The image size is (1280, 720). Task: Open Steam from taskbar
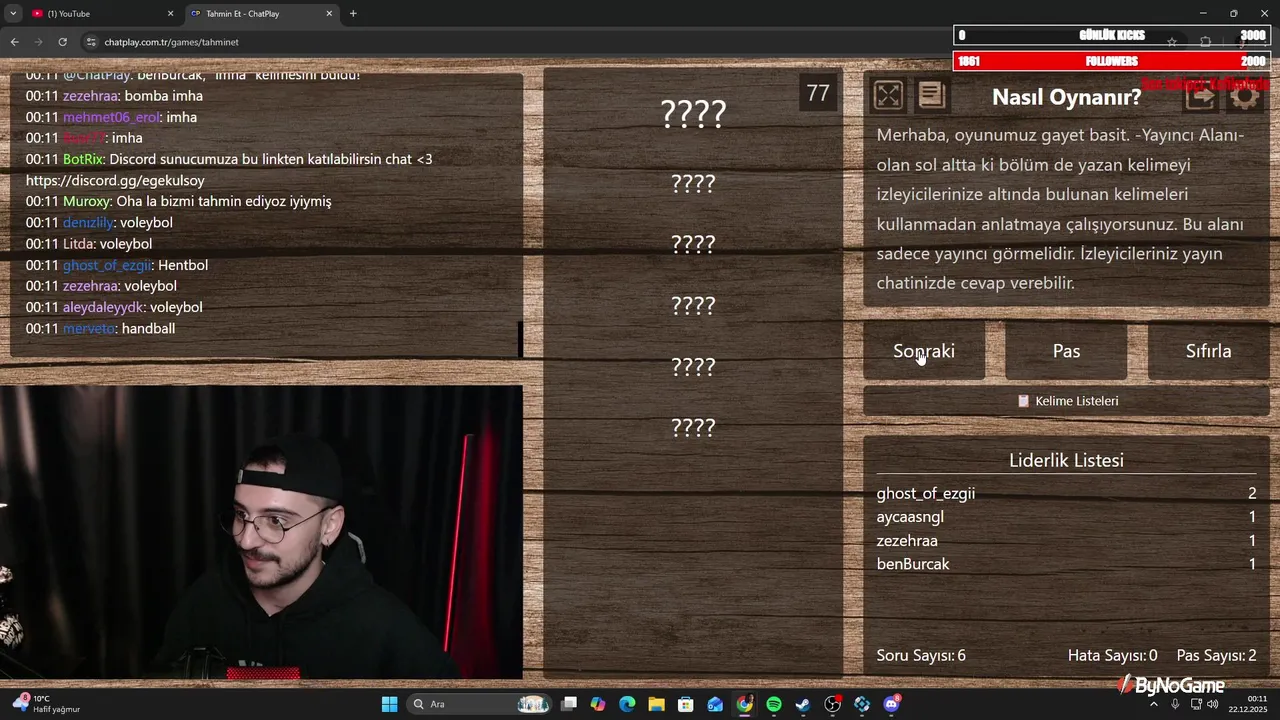point(803,704)
